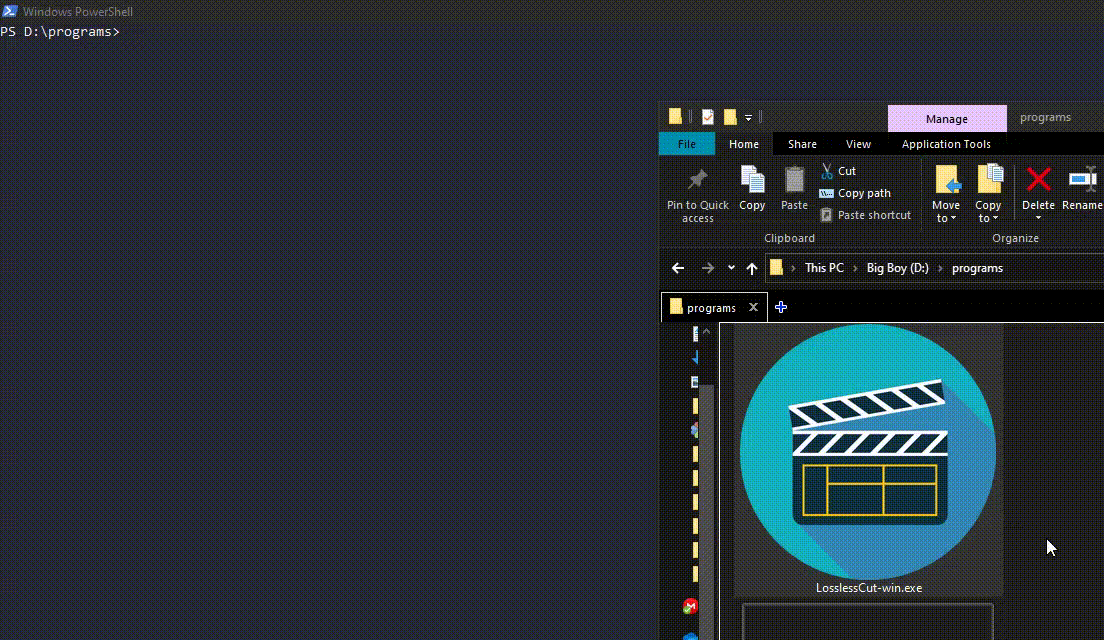Click the Gmail icon in the sidebar
Screen dimensions: 1104x640
pyautogui.click(x=691, y=606)
